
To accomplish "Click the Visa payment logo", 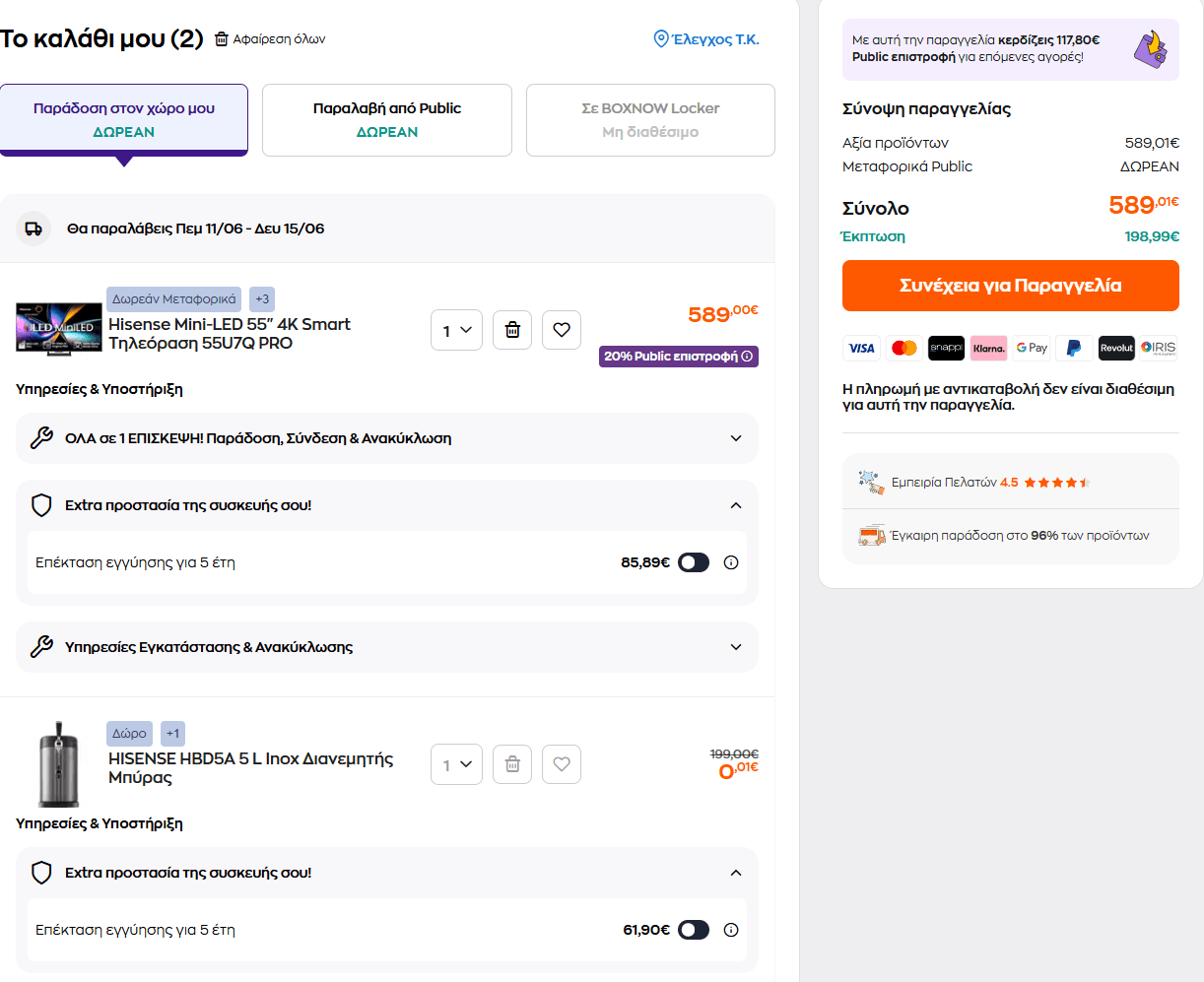I will pos(861,348).
